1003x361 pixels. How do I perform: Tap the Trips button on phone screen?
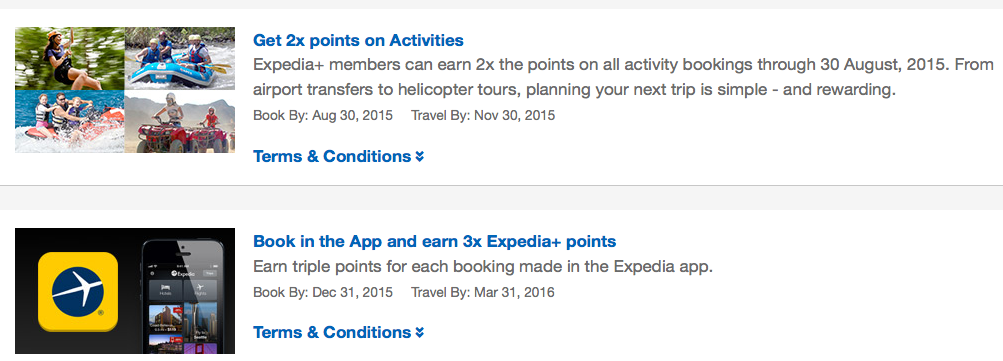click(x=210, y=273)
